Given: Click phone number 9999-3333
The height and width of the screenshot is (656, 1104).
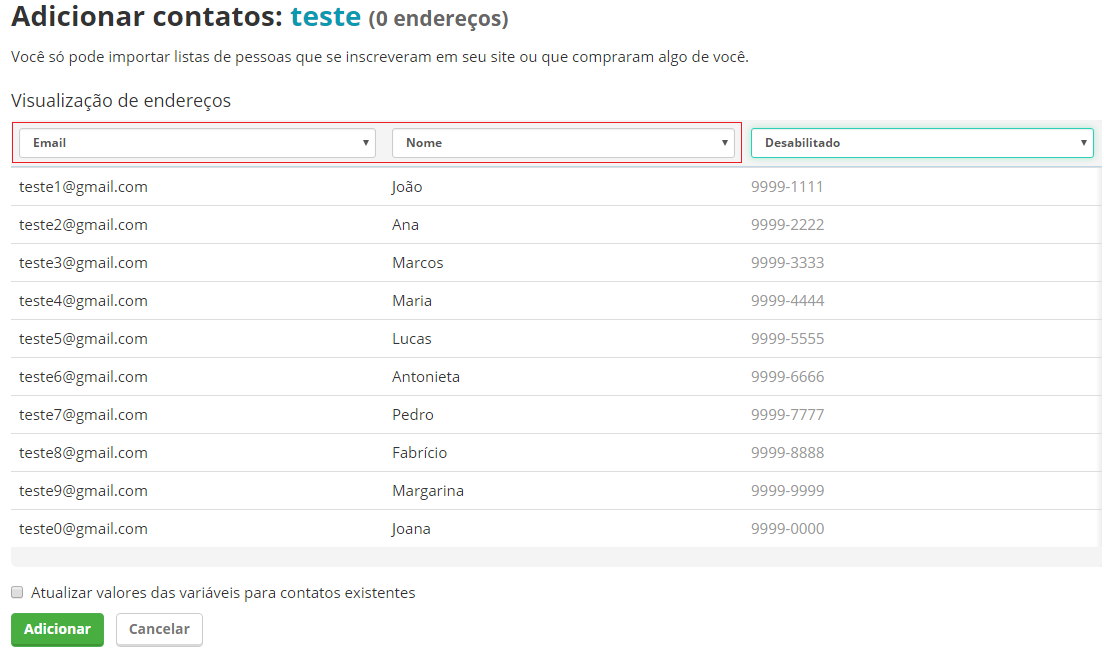Looking at the screenshot, I should [x=787, y=263].
